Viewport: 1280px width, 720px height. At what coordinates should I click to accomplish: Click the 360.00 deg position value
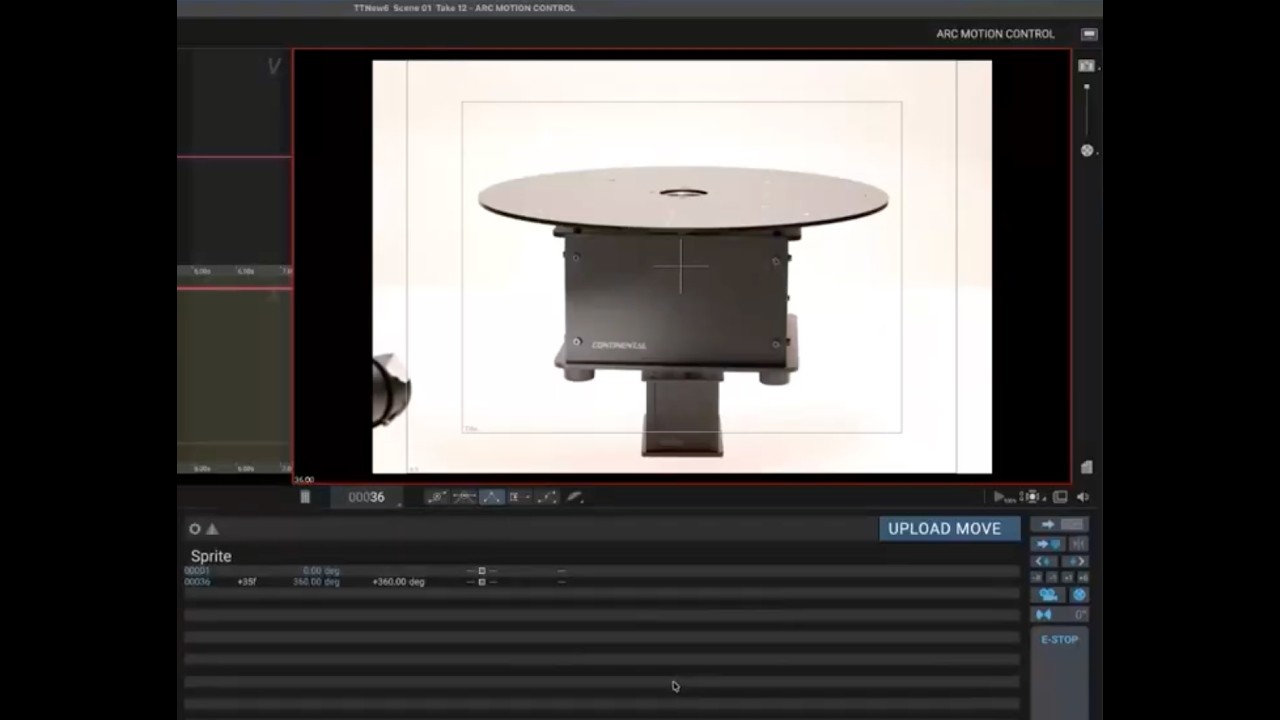coord(316,582)
